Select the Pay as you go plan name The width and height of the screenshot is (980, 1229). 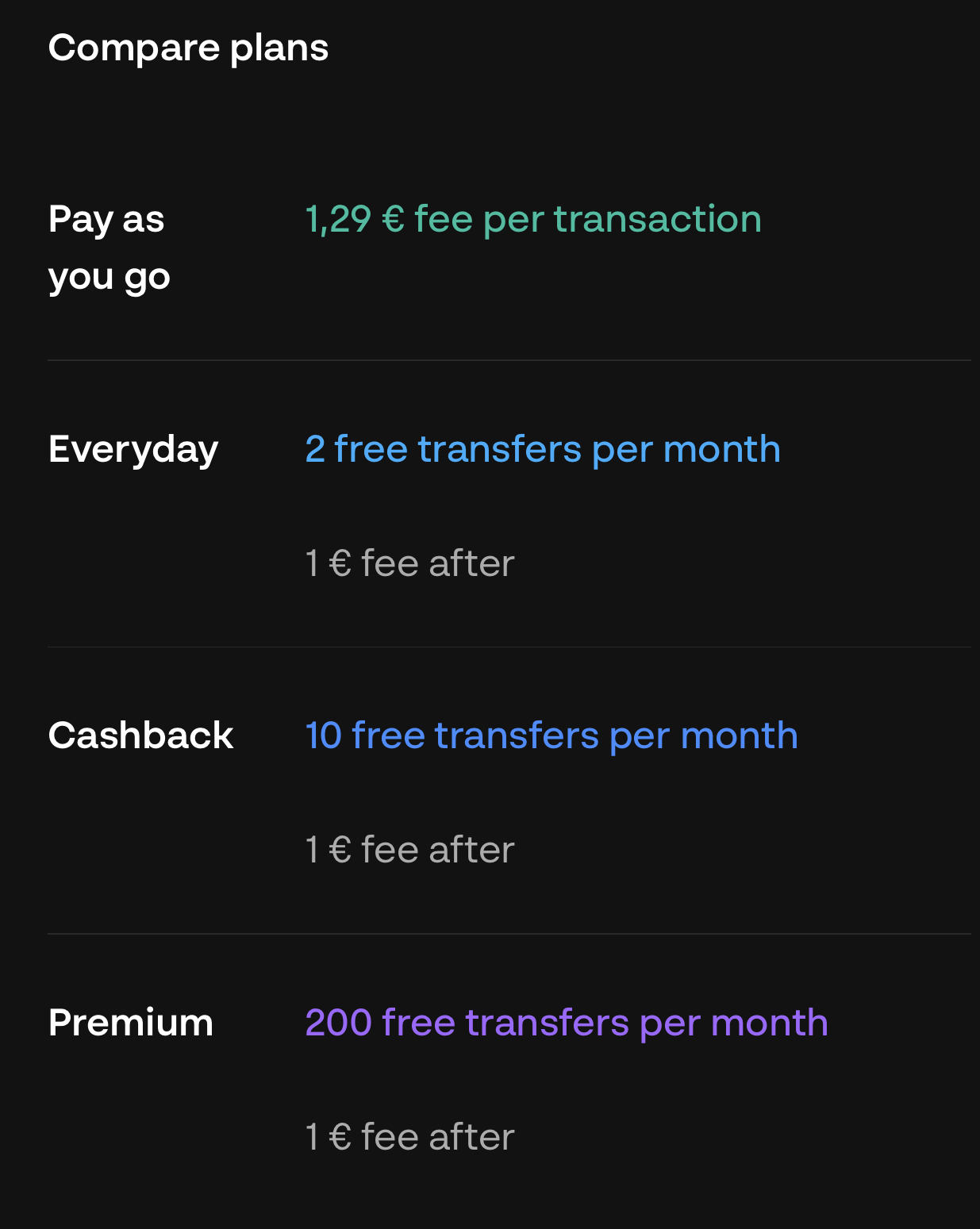click(106, 248)
